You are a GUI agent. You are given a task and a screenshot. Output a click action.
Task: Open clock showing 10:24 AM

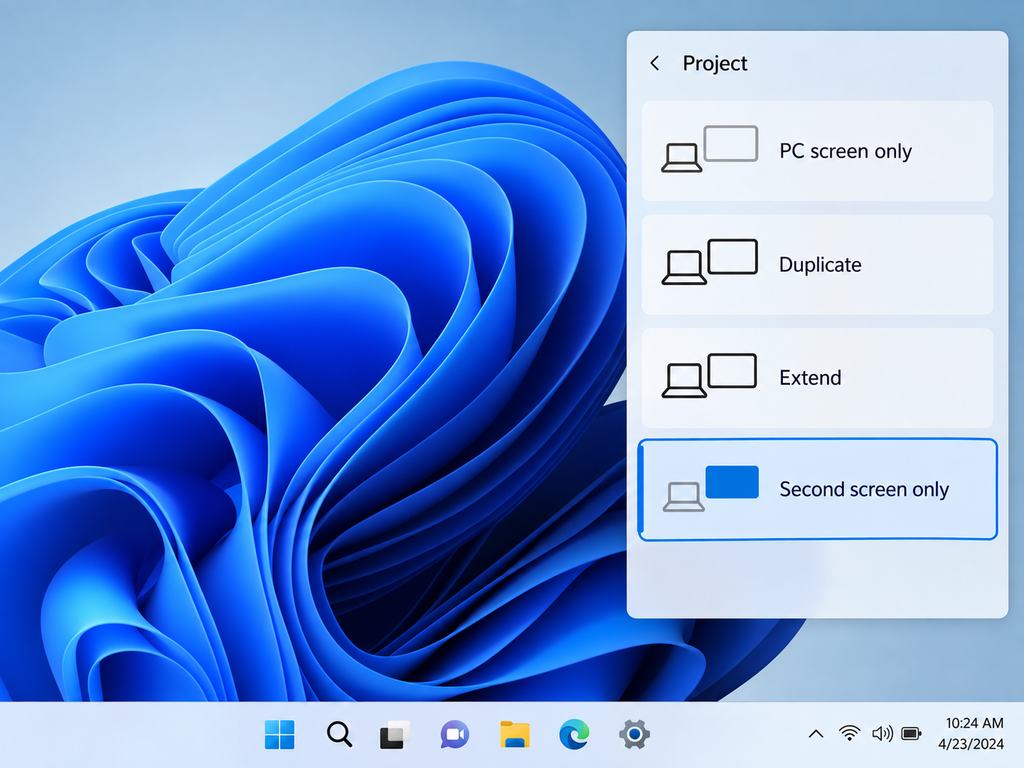pos(974,723)
